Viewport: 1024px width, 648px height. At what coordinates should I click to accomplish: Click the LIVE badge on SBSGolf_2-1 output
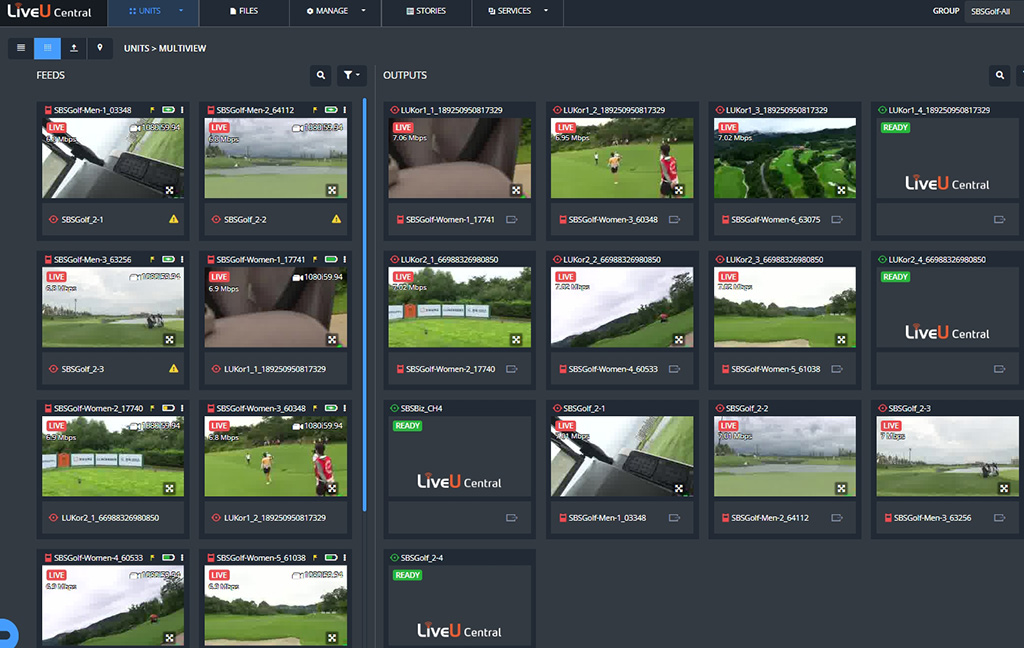(566, 426)
